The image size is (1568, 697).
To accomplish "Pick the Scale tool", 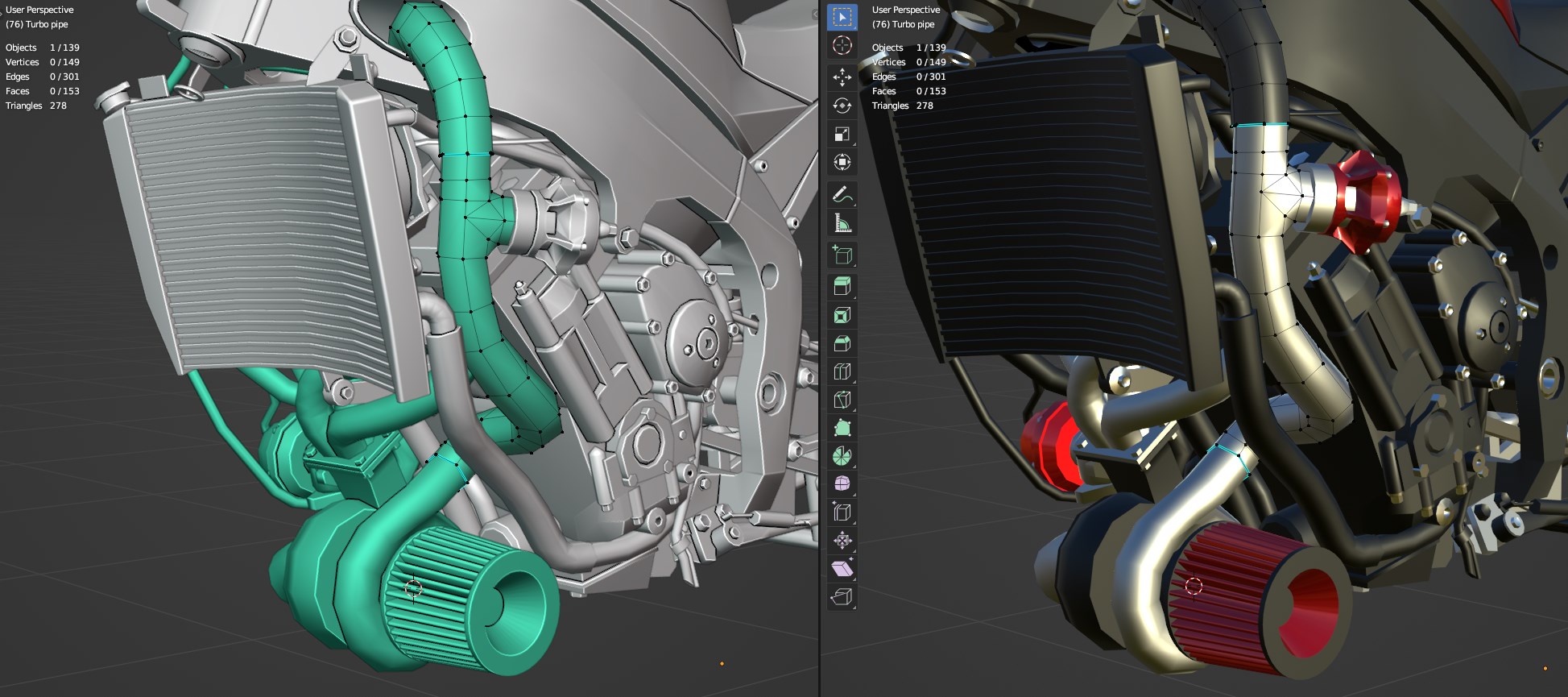I will click(842, 134).
